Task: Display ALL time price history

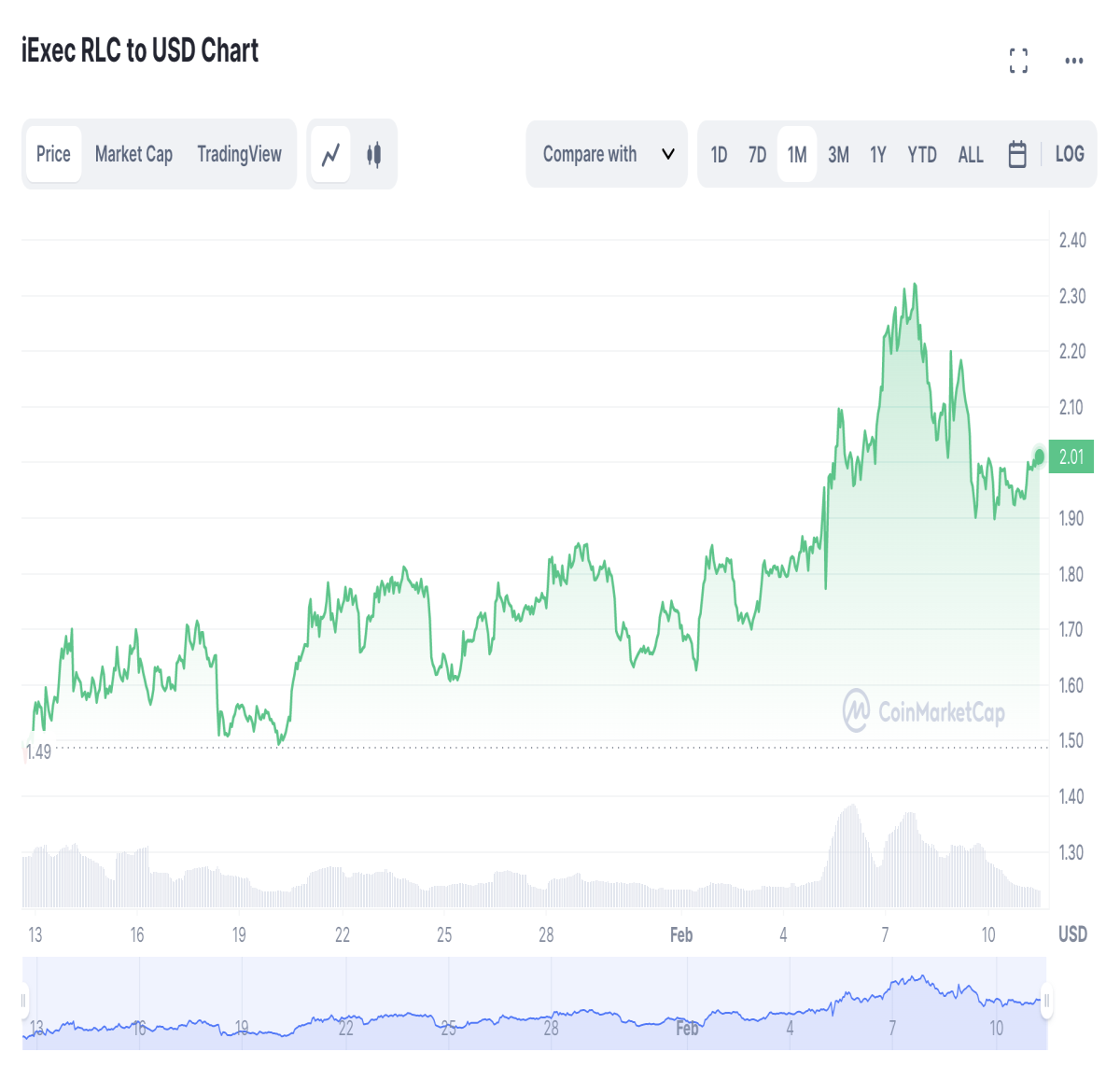Action: pyautogui.click(x=971, y=154)
